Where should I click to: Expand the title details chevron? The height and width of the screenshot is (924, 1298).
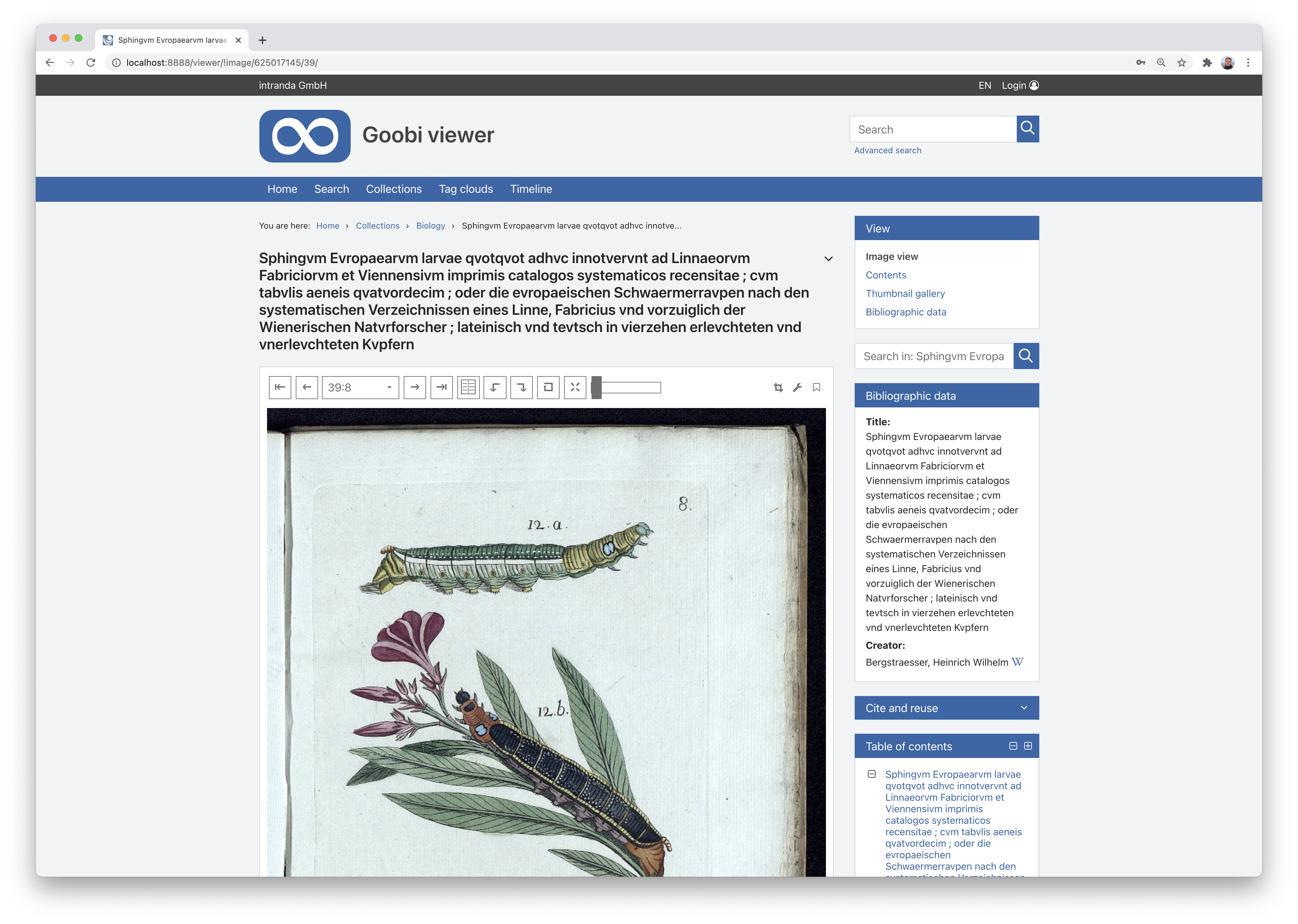pyautogui.click(x=828, y=259)
